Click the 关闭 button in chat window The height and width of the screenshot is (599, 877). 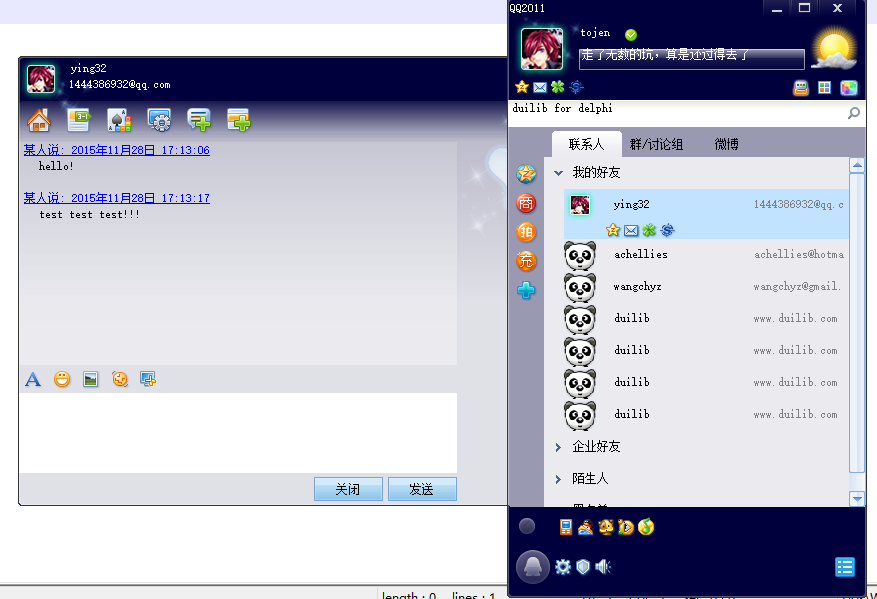pyautogui.click(x=348, y=489)
